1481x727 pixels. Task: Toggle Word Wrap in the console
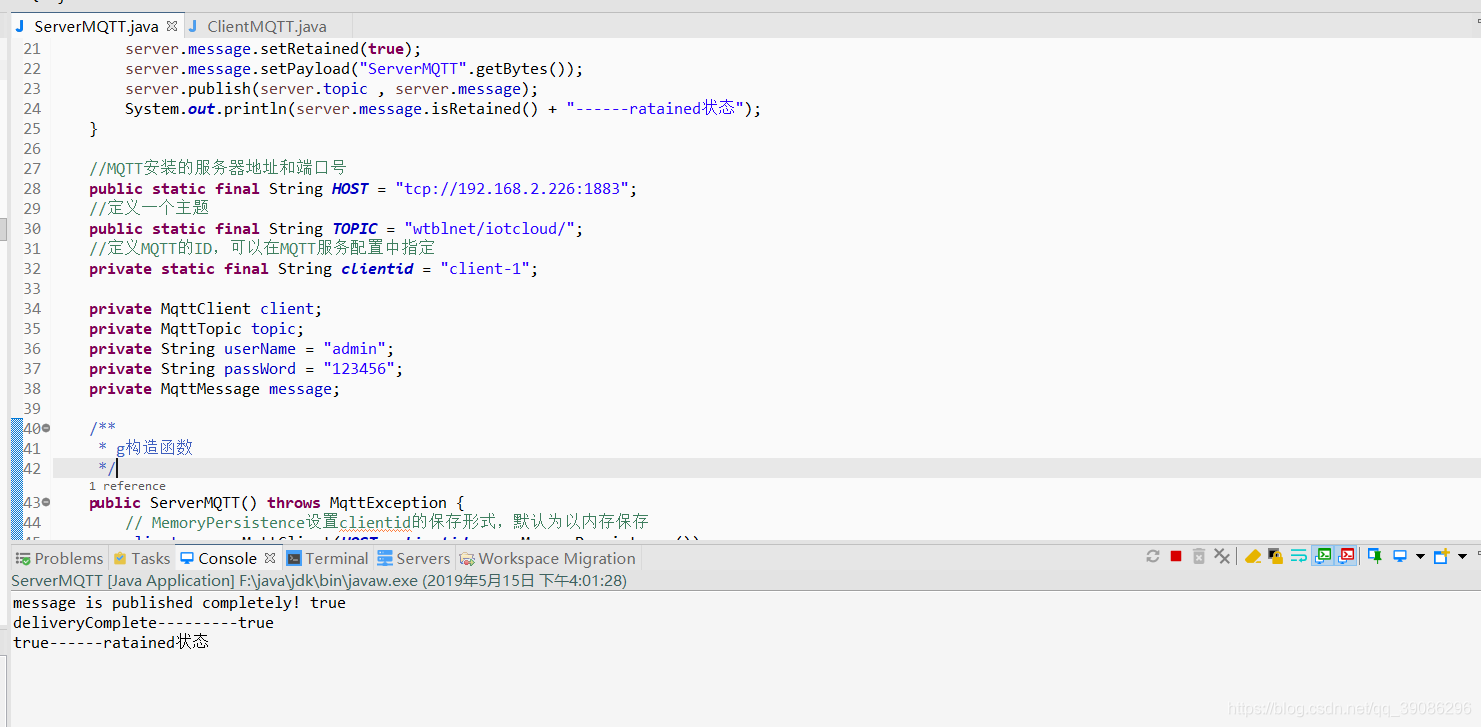[x=1299, y=556]
